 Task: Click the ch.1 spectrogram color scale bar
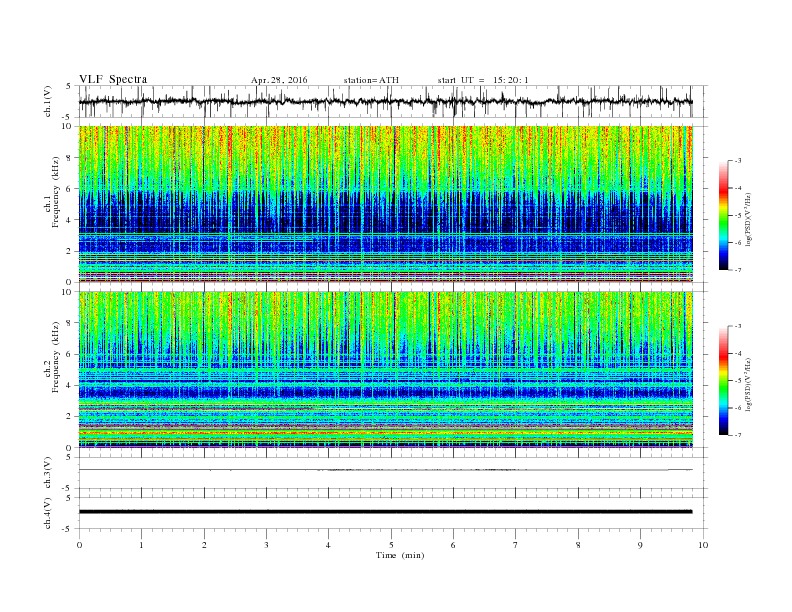[723, 215]
